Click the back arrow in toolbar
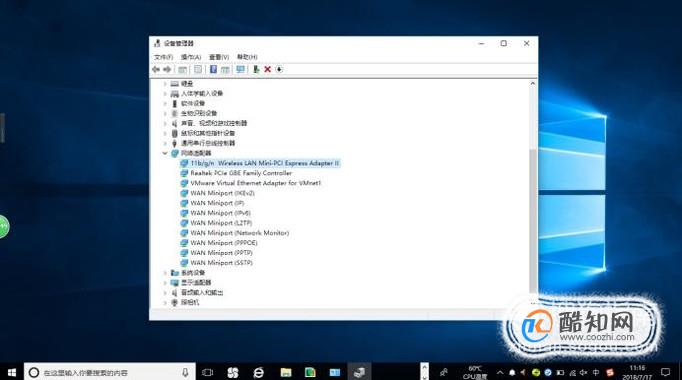The height and width of the screenshot is (380, 682). 156,69
